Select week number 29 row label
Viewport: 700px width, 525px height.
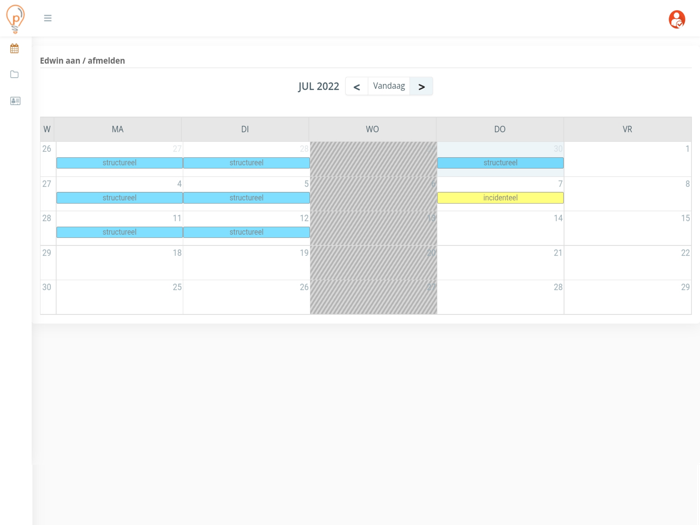click(x=47, y=253)
